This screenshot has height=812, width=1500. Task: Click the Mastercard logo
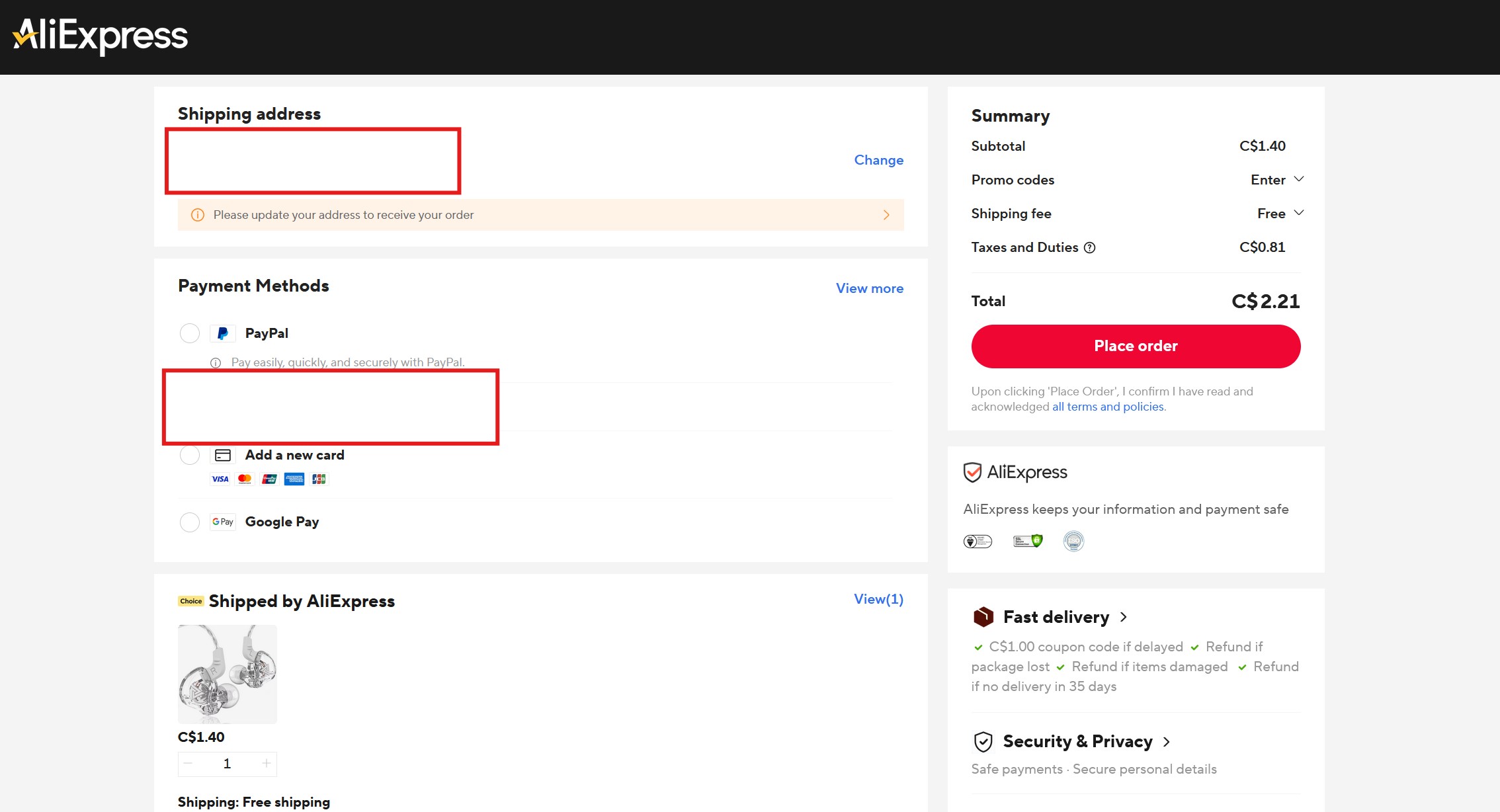[245, 479]
